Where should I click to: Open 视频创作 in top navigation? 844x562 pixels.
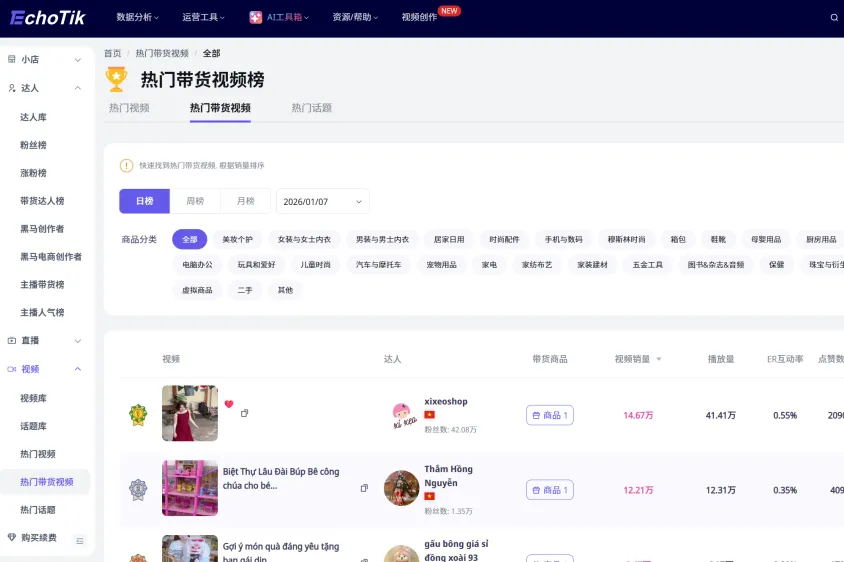tap(419, 17)
